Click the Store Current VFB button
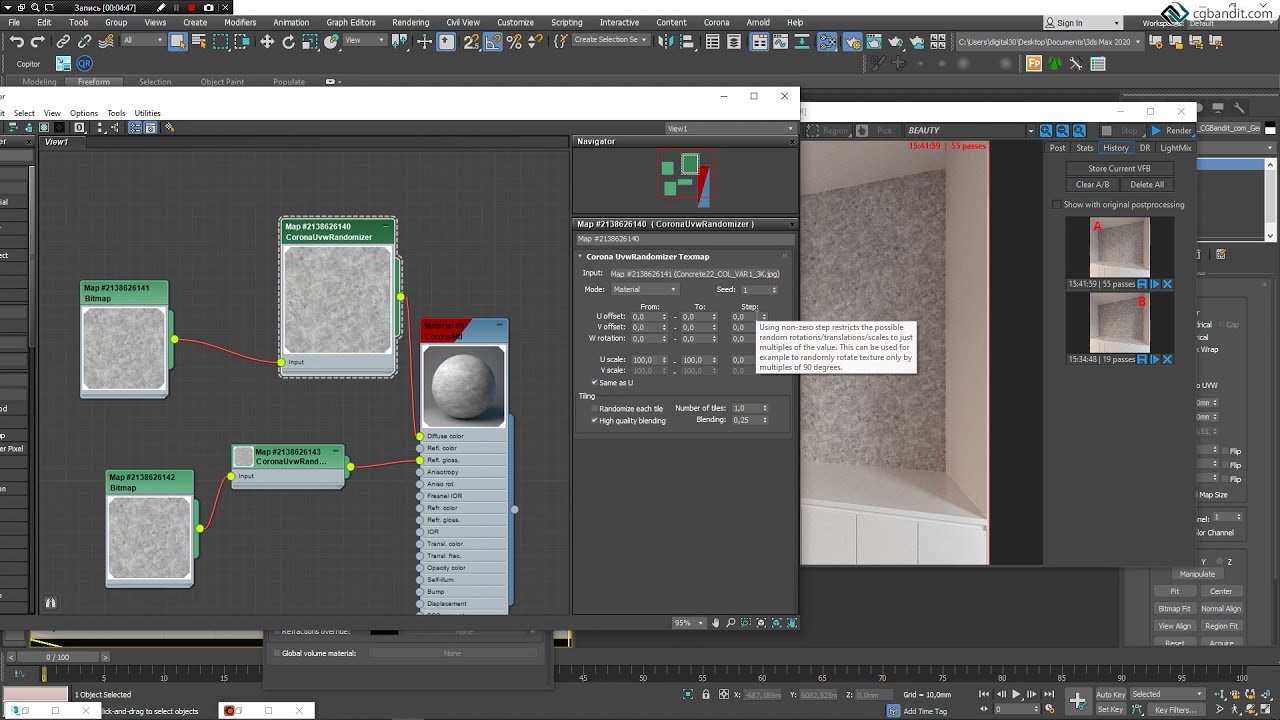The height and width of the screenshot is (720, 1280). pos(1119,168)
